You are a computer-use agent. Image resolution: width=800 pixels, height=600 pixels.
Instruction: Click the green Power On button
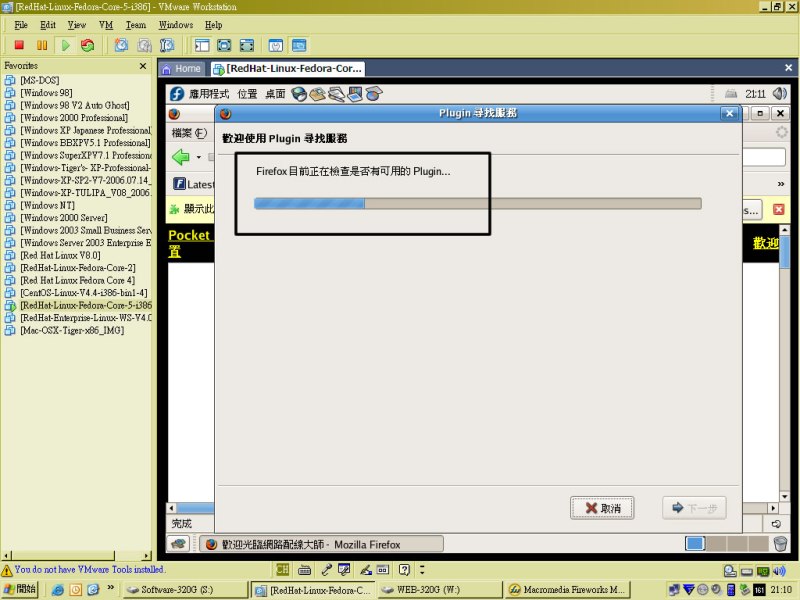tap(65, 45)
